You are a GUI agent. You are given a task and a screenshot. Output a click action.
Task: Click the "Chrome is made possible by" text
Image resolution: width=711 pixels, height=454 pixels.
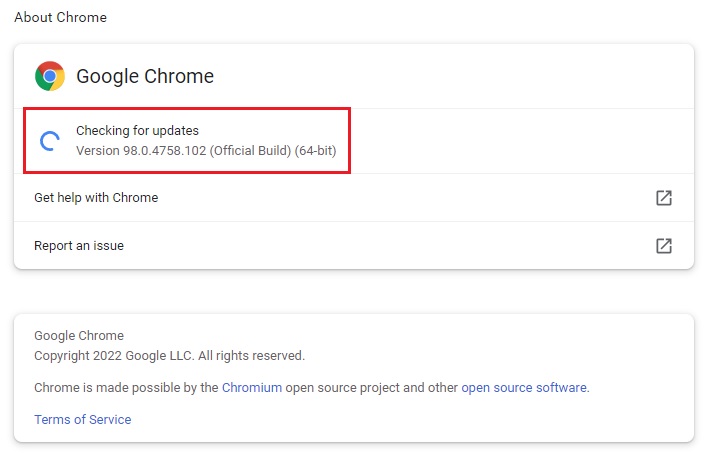point(126,387)
